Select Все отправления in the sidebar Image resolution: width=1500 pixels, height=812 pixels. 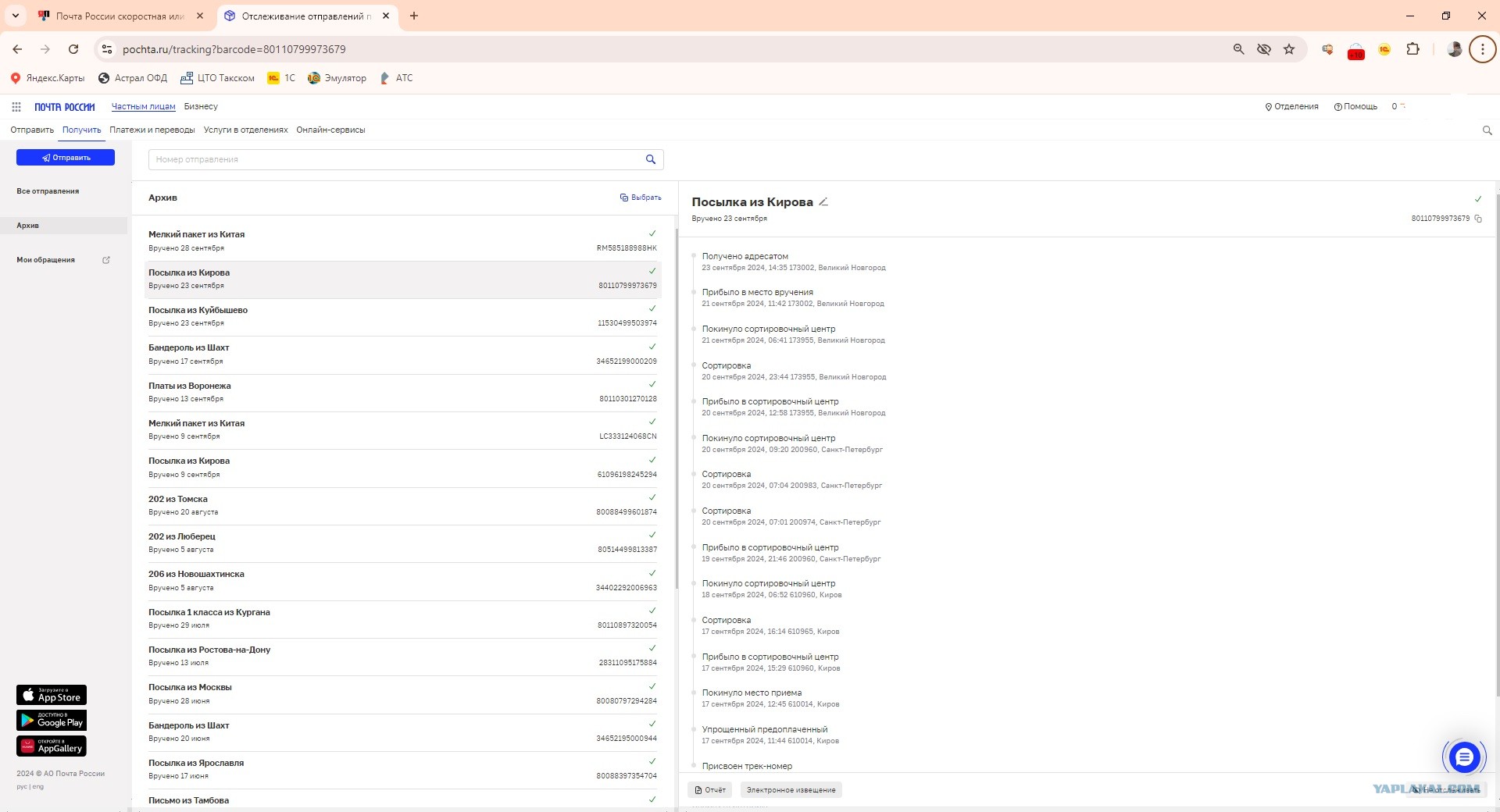click(48, 191)
